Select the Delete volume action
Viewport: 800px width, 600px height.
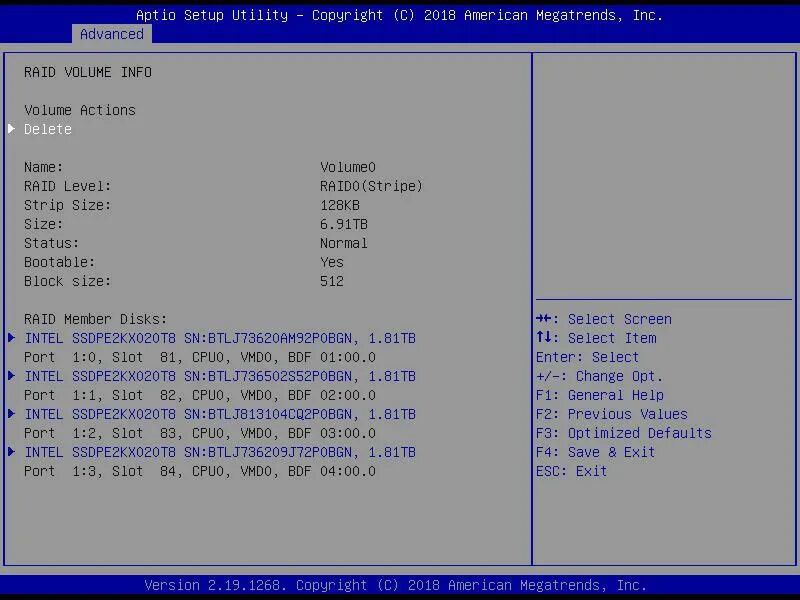click(48, 129)
